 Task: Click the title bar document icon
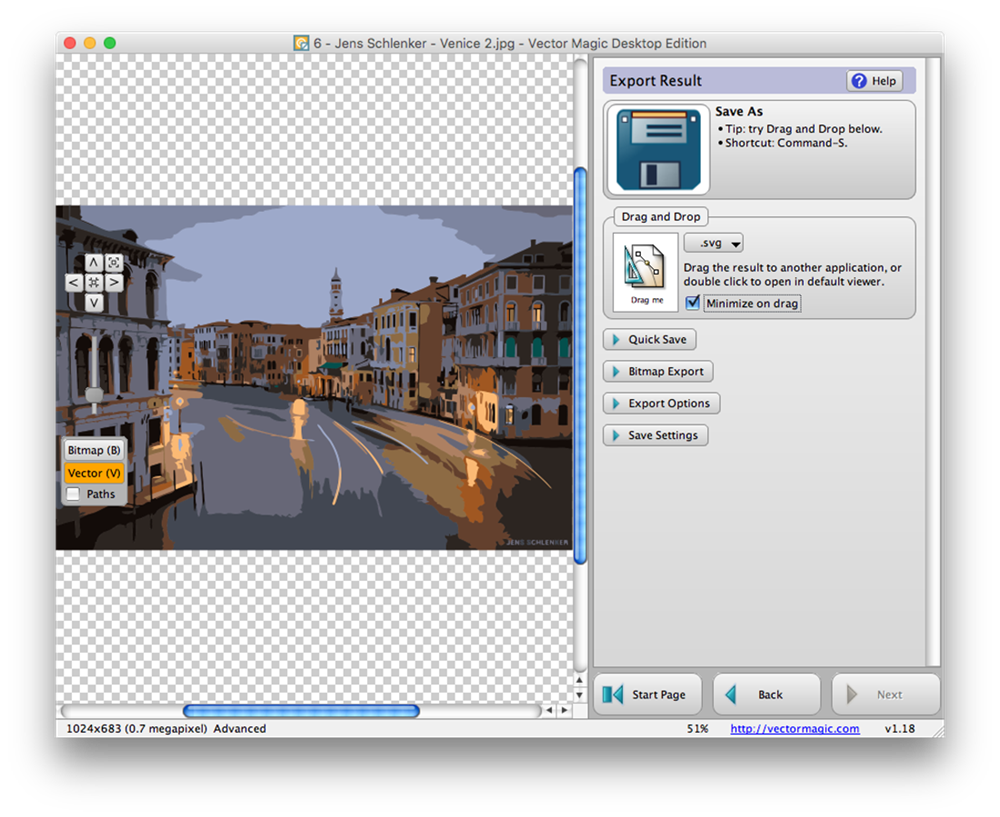[x=301, y=43]
